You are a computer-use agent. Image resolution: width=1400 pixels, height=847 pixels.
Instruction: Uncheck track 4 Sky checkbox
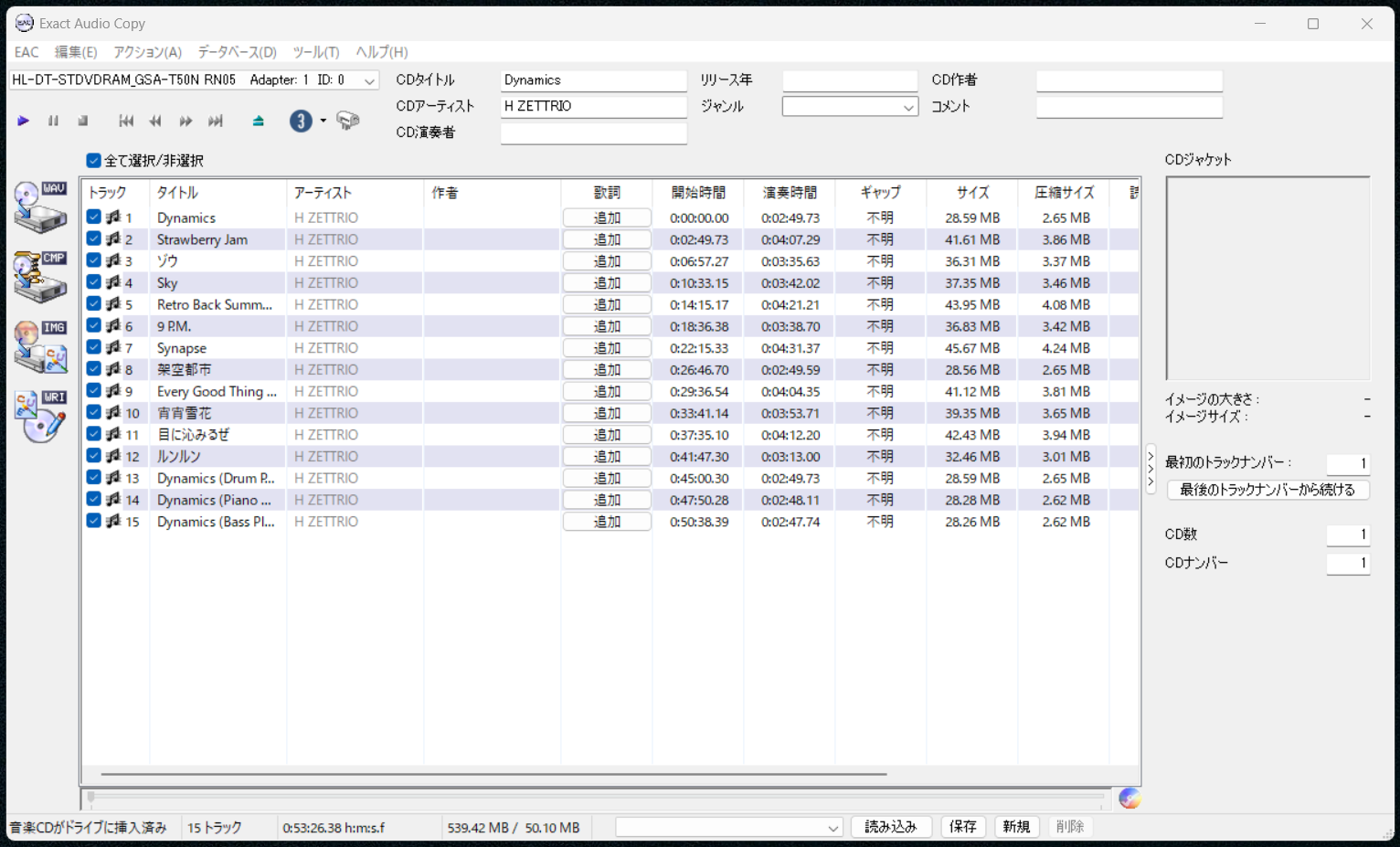point(94,282)
